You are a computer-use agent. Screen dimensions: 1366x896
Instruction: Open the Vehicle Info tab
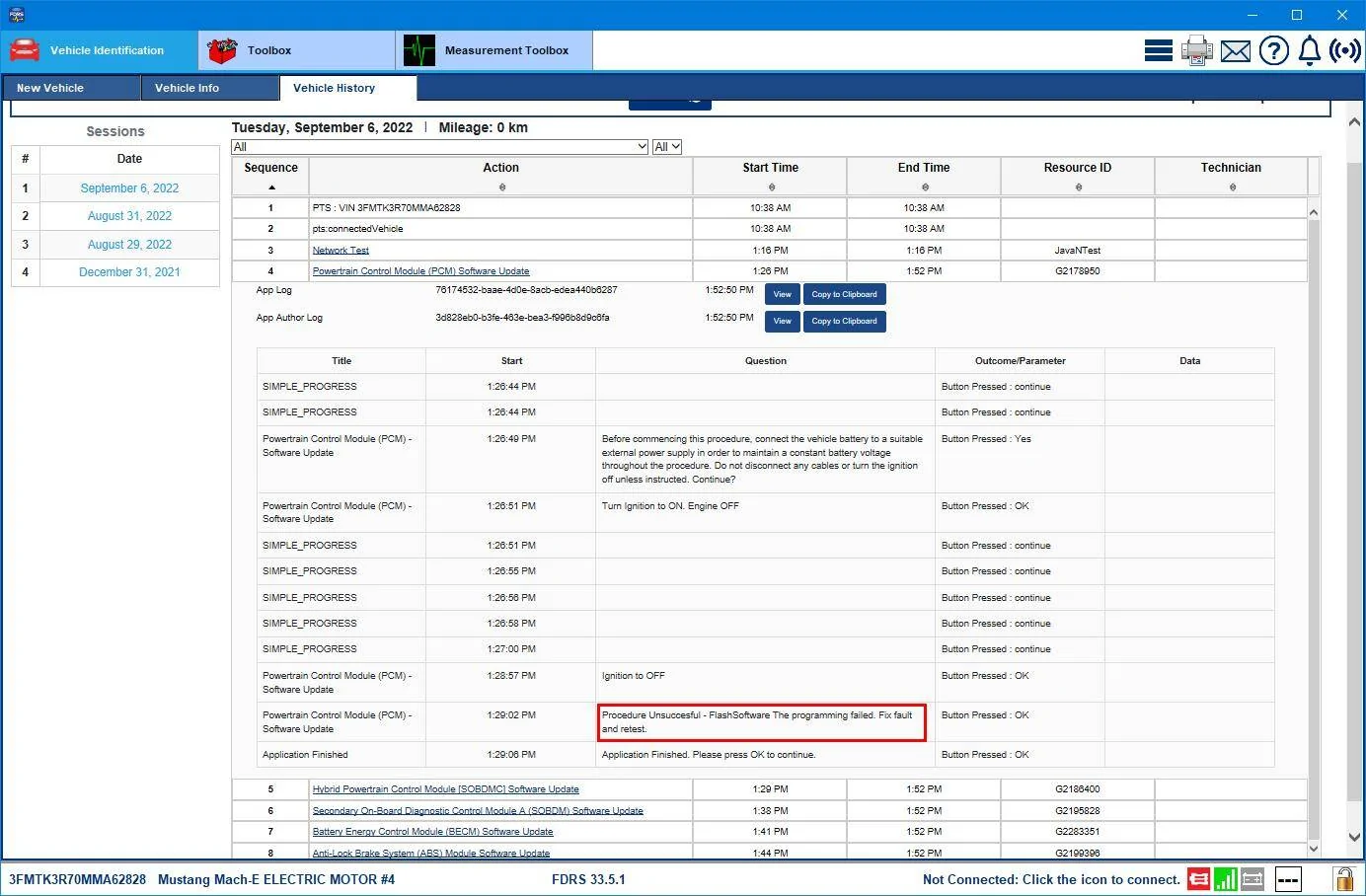pos(209,88)
